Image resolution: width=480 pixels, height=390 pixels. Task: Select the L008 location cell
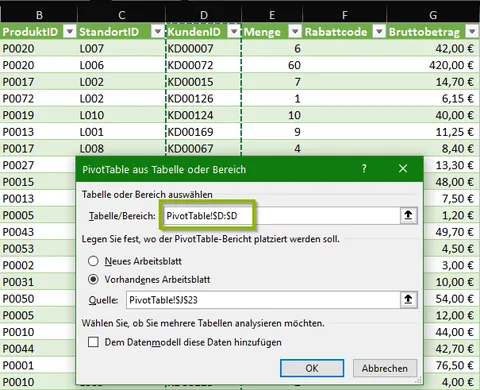point(121,148)
